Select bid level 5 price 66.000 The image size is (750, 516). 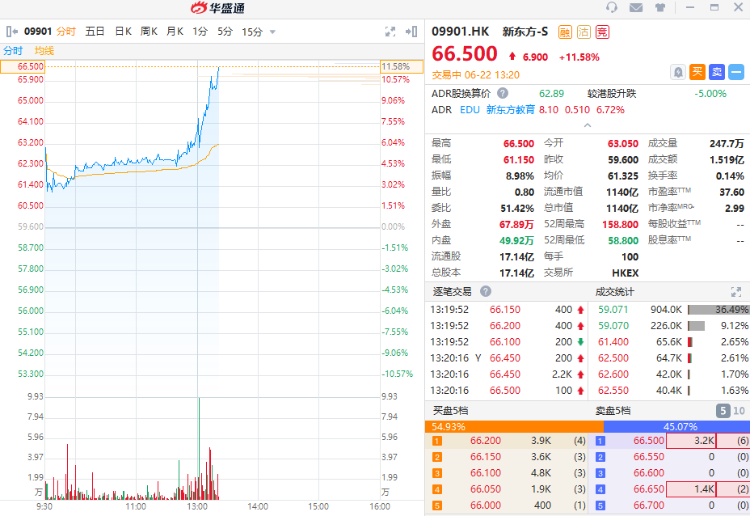tap(485, 505)
